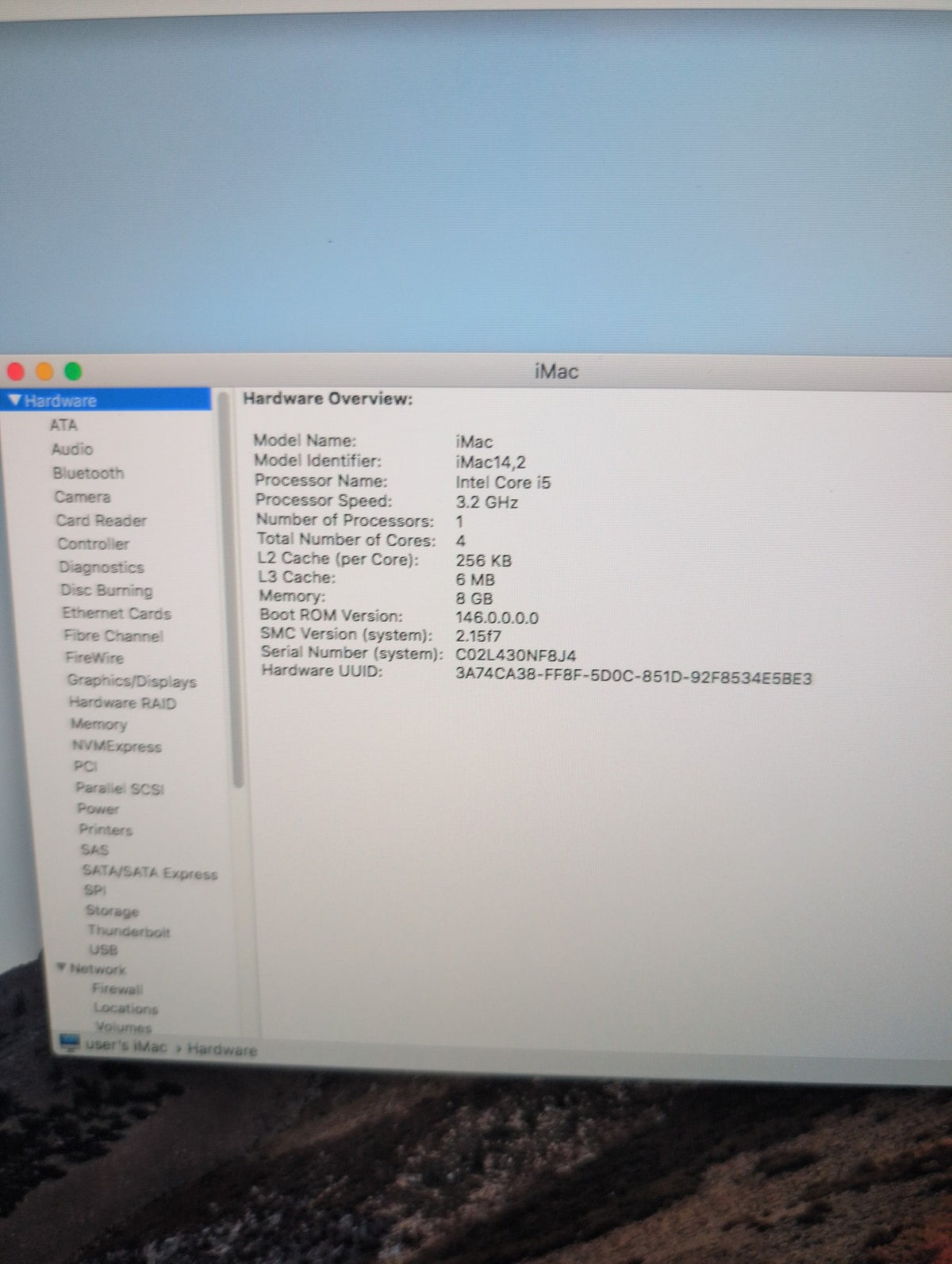
Task: Open the Diagnostics entry
Action: (x=102, y=567)
